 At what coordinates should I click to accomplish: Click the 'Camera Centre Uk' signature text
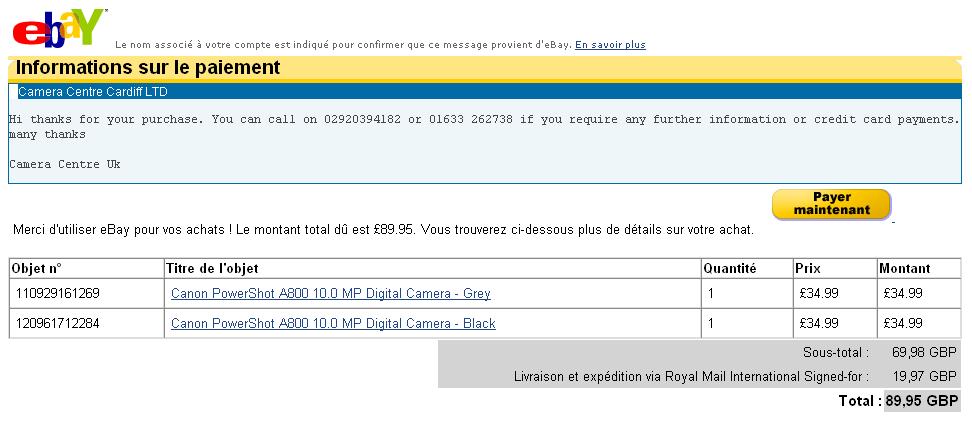[x=64, y=164]
